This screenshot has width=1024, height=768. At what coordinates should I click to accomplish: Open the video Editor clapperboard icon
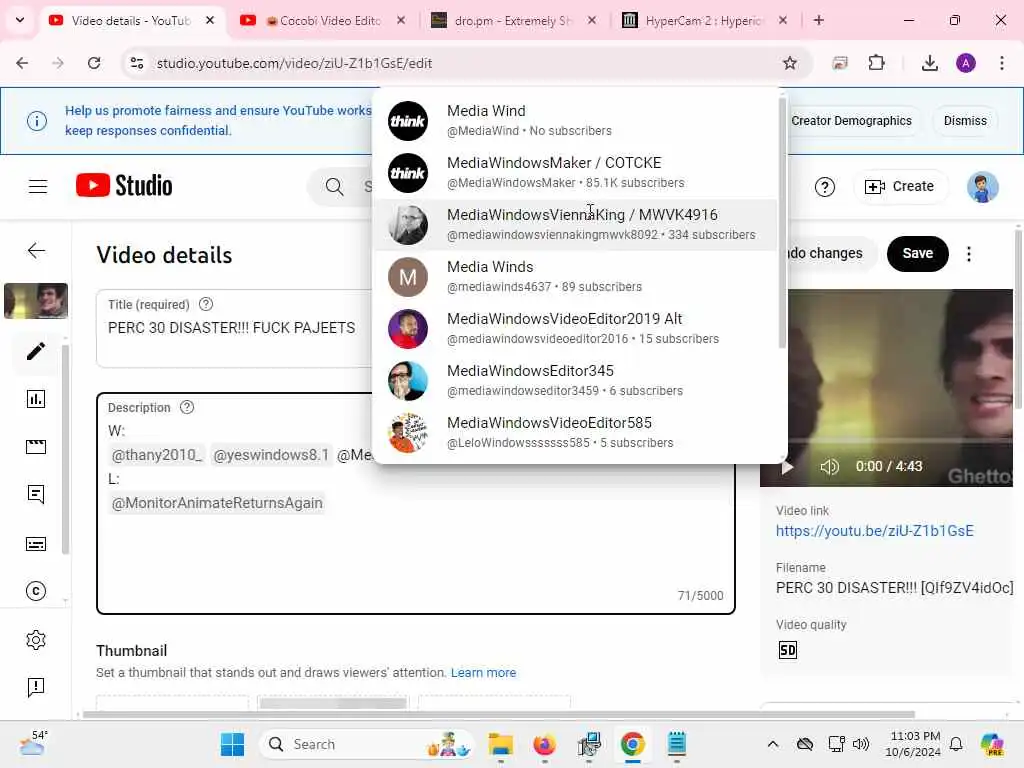coord(36,447)
